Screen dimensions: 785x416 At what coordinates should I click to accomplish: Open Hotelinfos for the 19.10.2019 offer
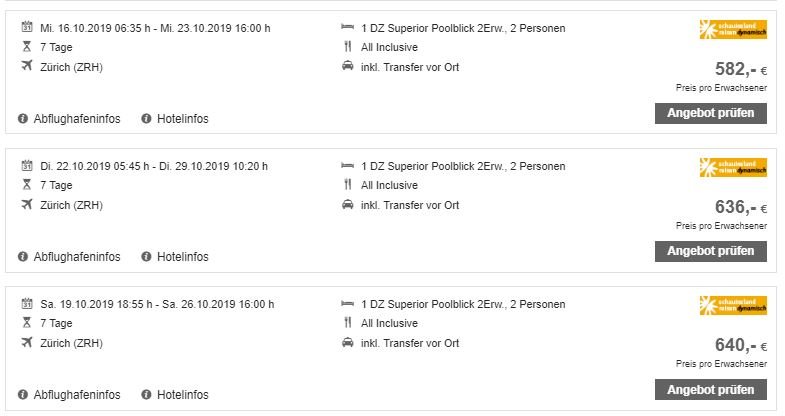pyautogui.click(x=182, y=395)
